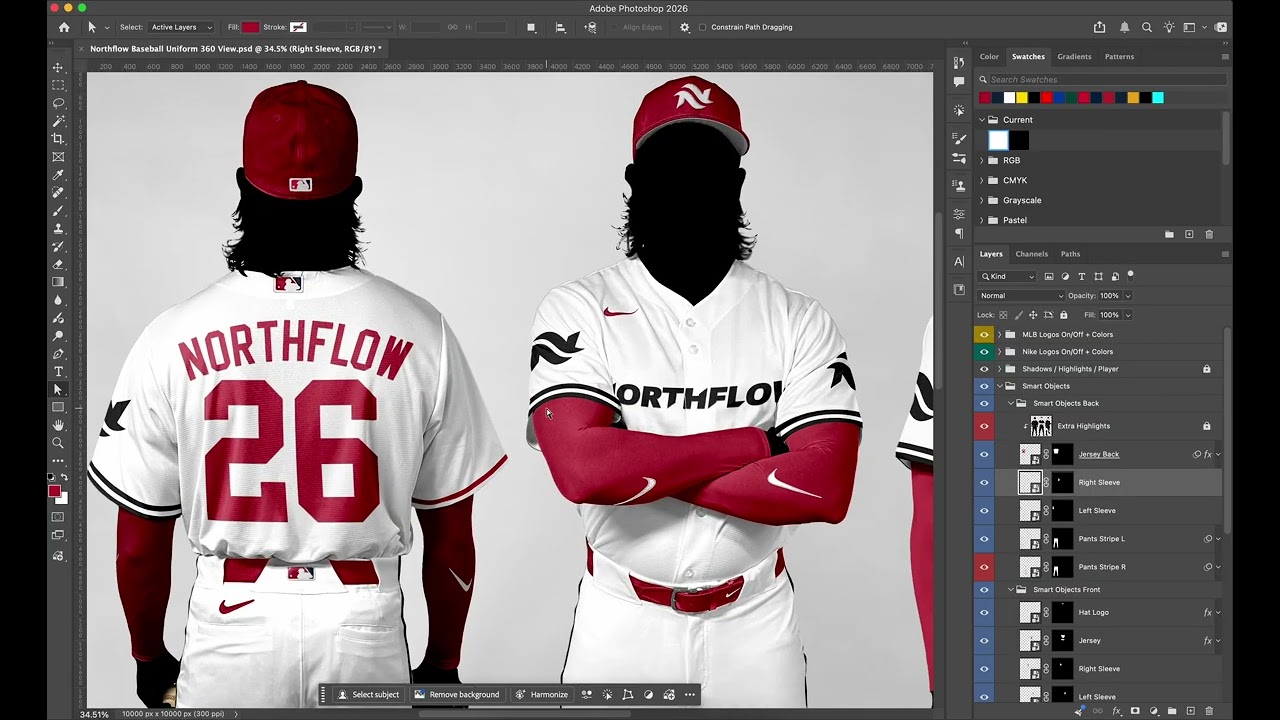Select the Hand tool
1280x720 pixels.
58,425
